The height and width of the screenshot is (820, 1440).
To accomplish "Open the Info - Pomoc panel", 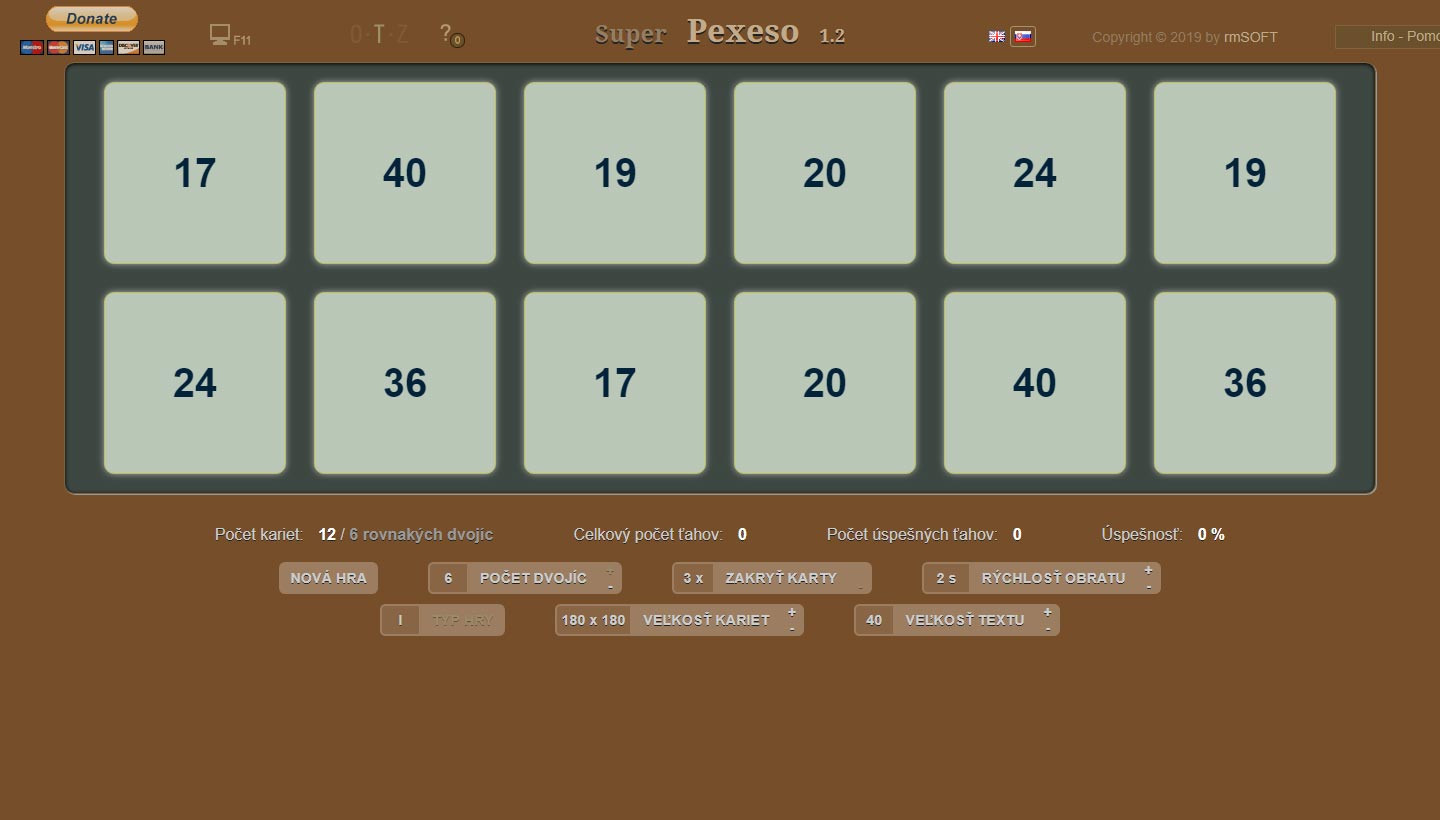I will click(1388, 36).
